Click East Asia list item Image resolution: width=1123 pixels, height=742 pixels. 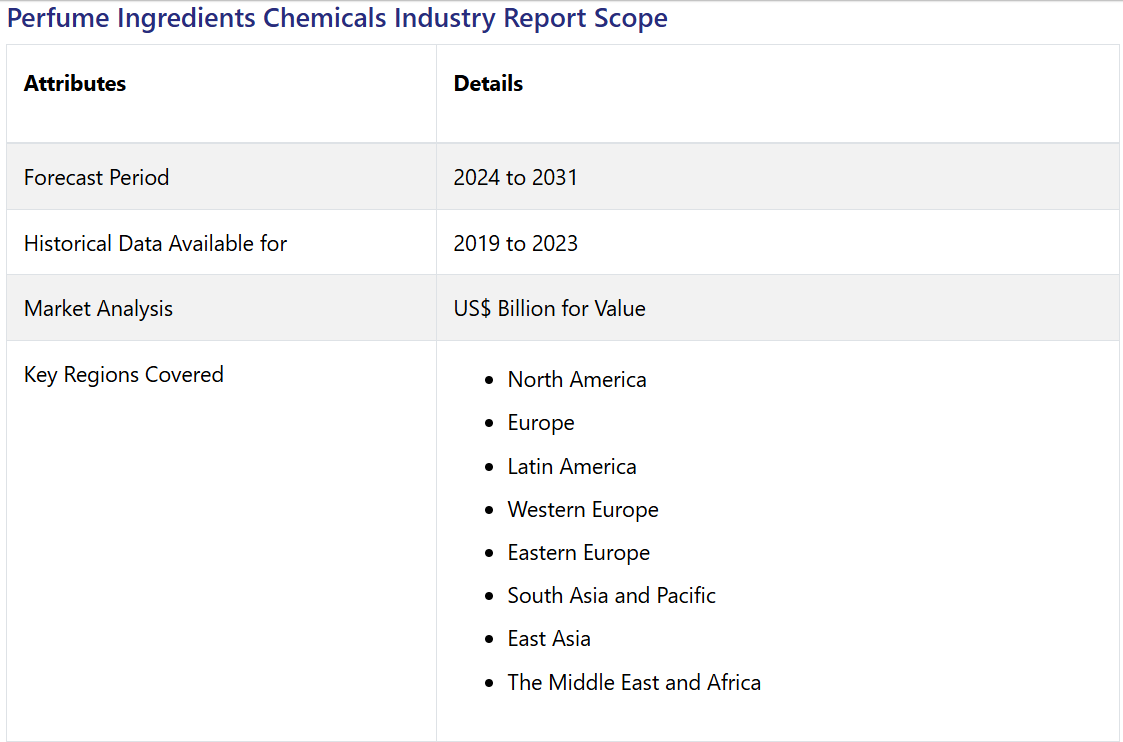pos(549,638)
